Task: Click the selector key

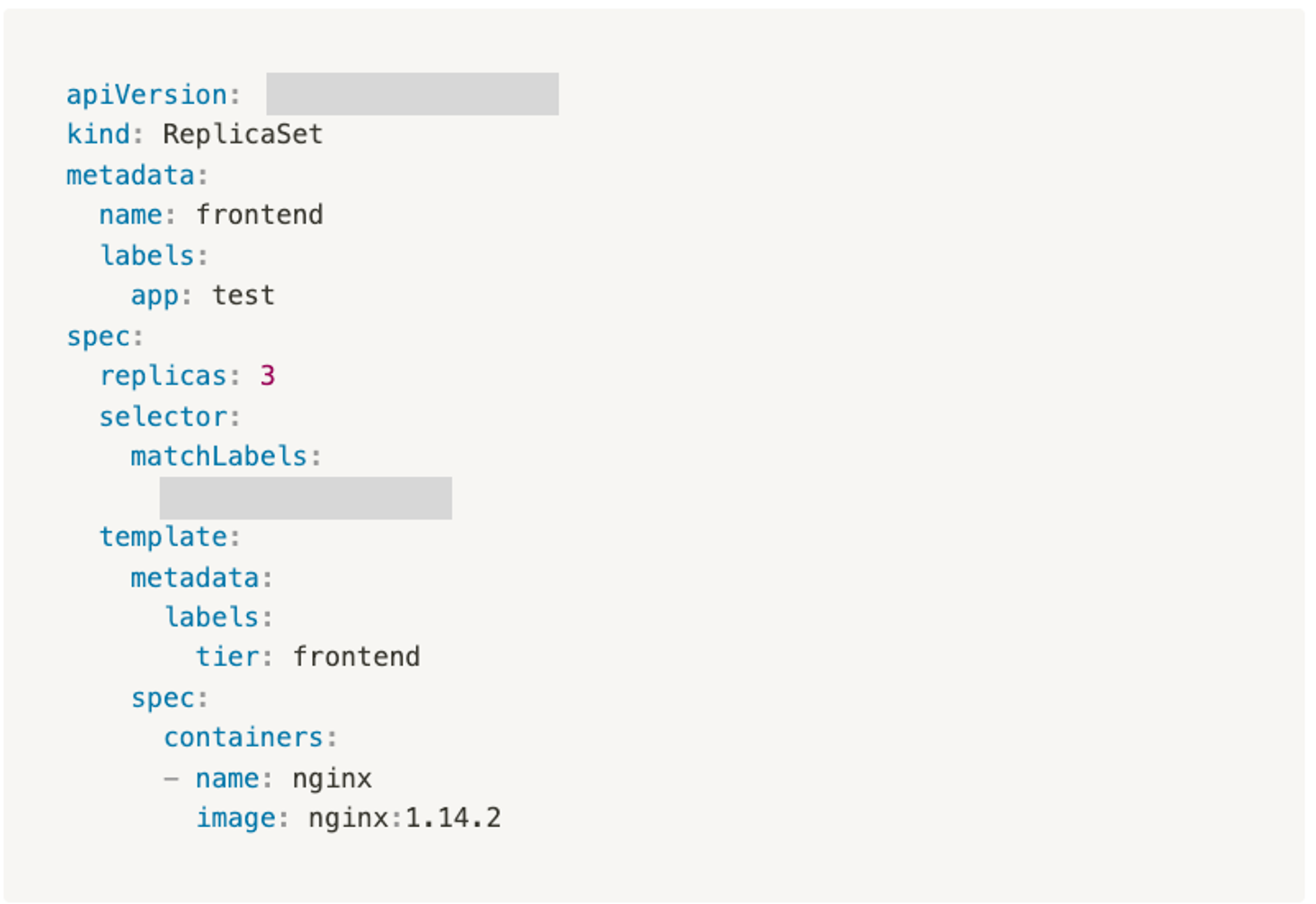Action: (163, 417)
